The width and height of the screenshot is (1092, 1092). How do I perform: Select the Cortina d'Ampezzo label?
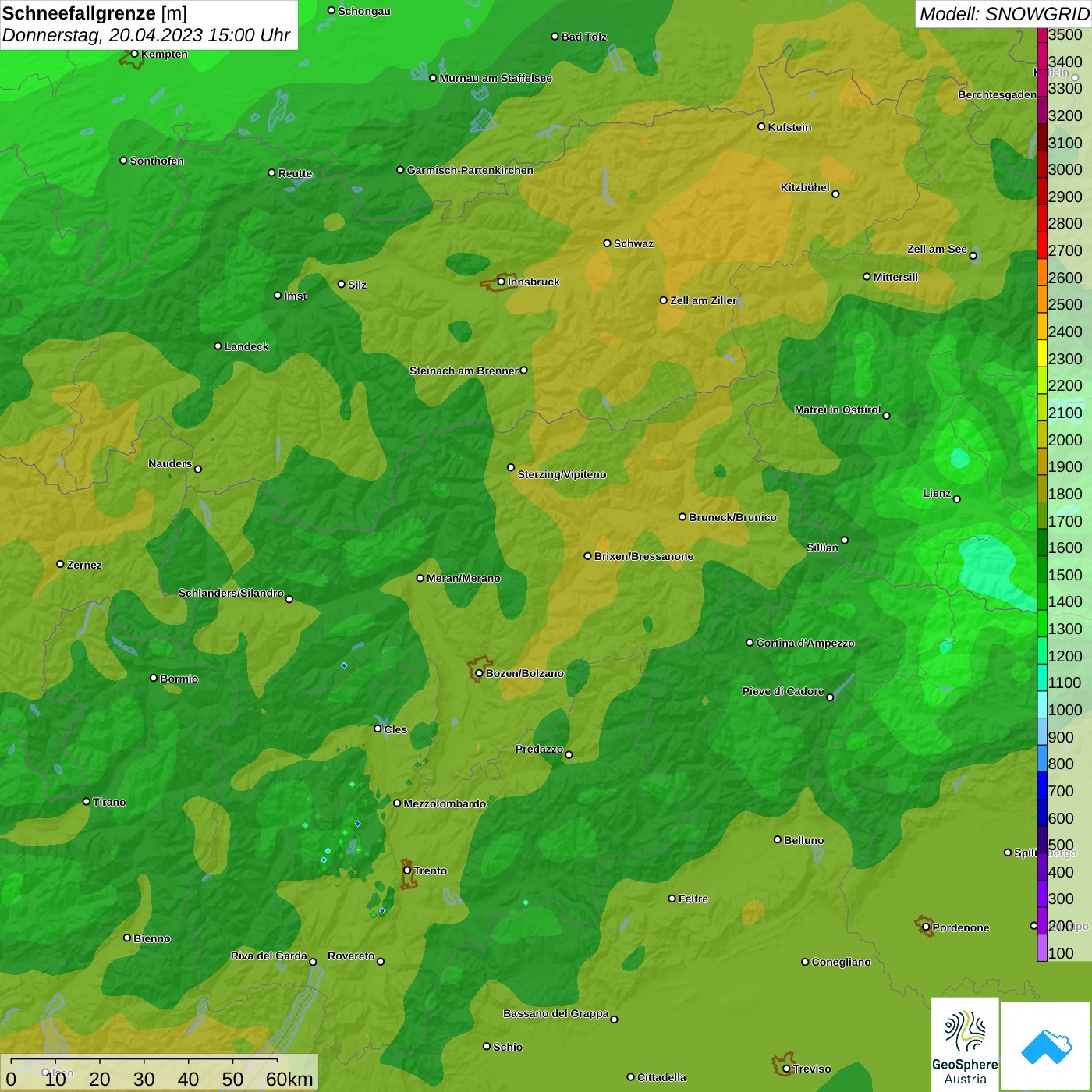(805, 643)
